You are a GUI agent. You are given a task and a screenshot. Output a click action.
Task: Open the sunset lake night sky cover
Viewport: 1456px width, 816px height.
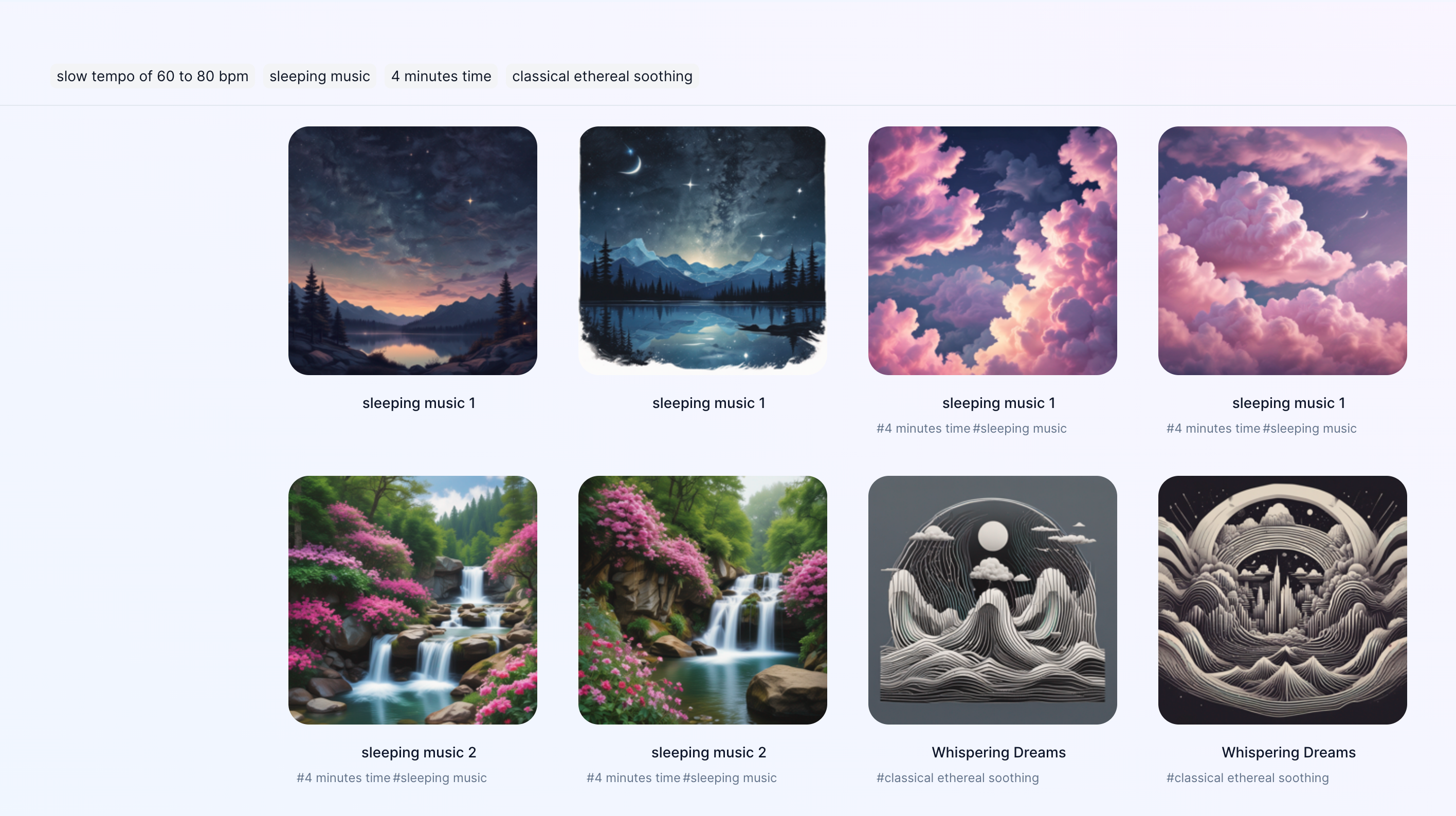point(413,250)
